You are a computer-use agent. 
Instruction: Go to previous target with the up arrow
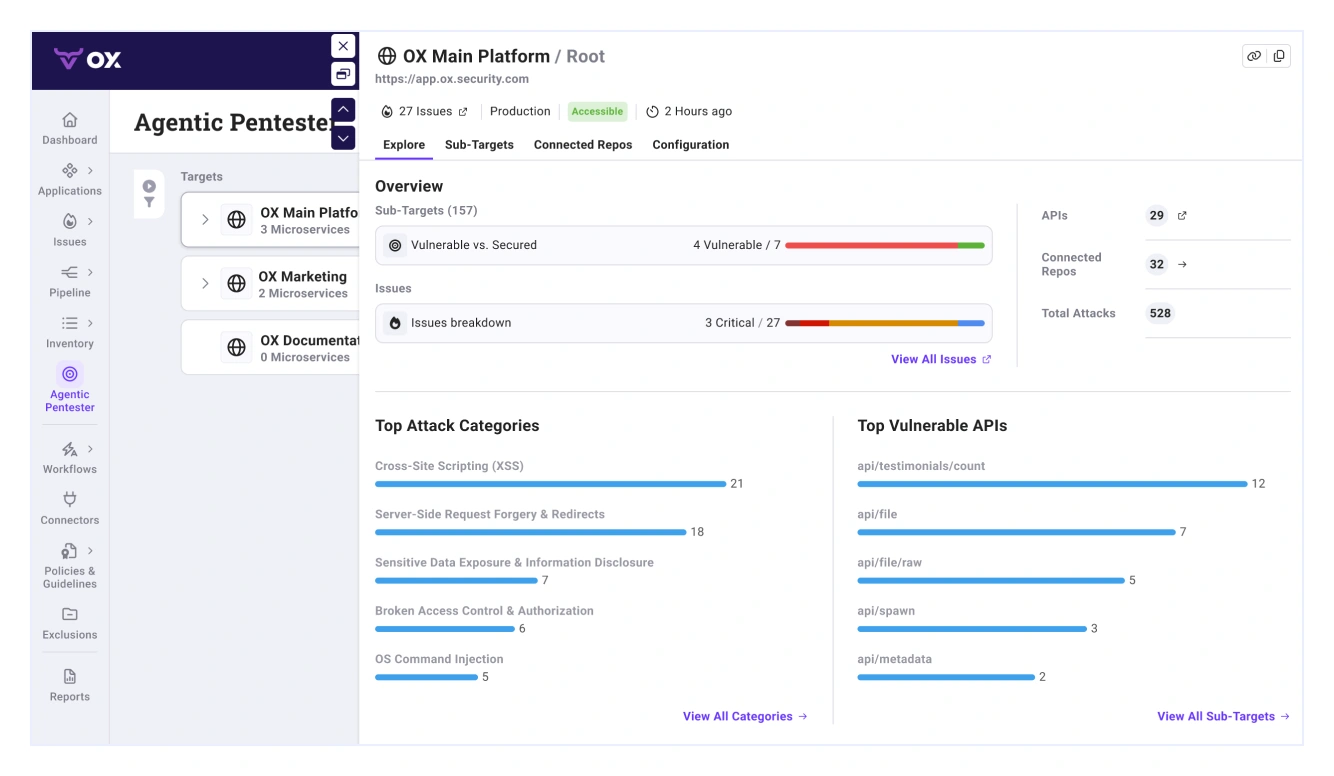[x=343, y=110]
